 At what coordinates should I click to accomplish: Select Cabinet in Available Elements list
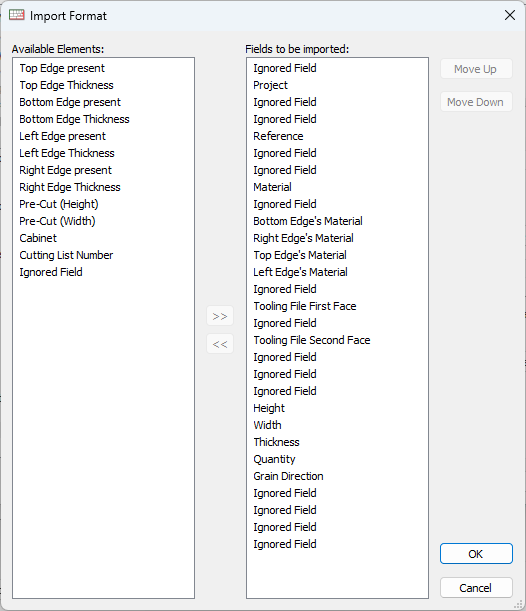[x=38, y=238]
